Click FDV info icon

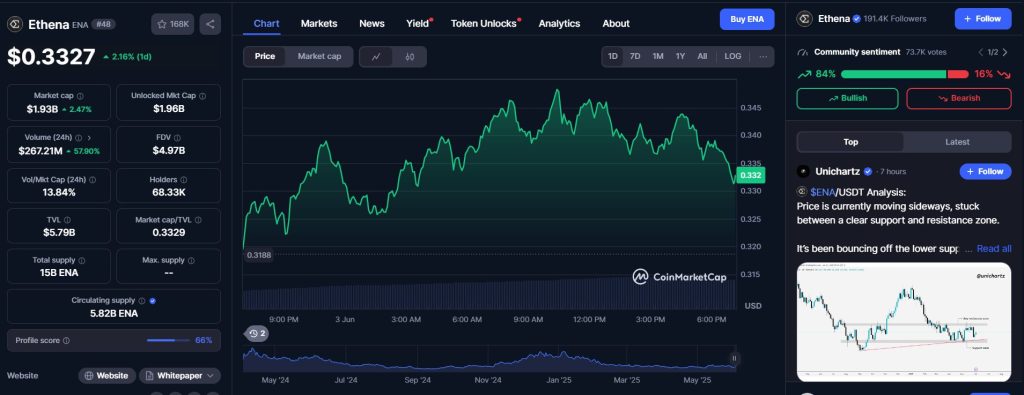pos(178,138)
